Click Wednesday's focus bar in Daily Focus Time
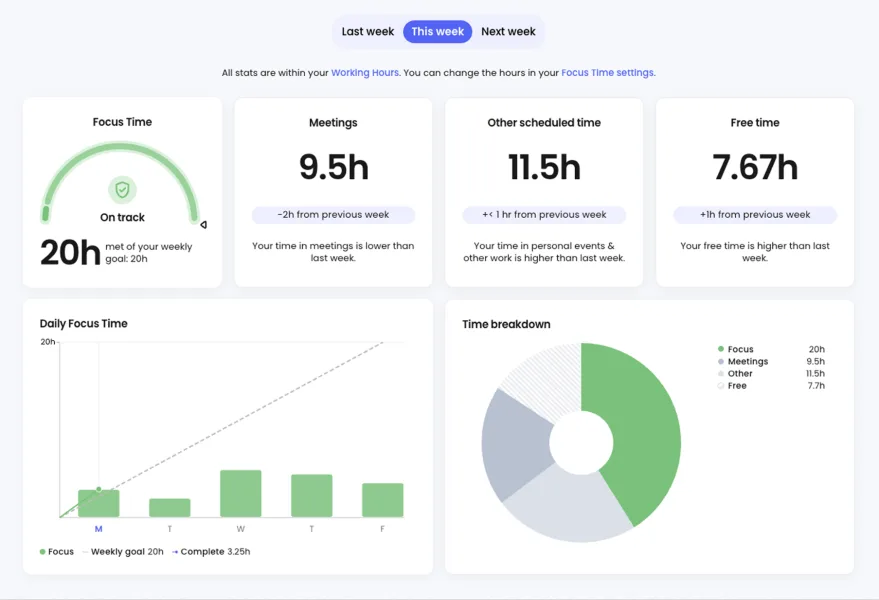The width and height of the screenshot is (879, 600). tap(240, 490)
